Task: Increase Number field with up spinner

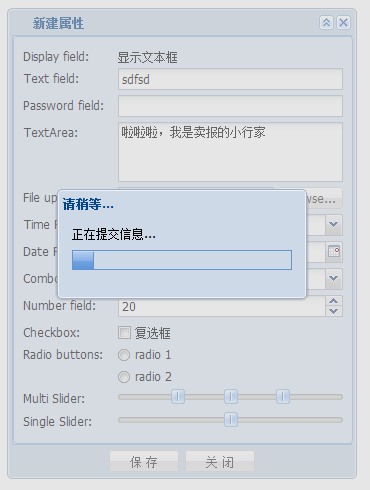Action: (x=334, y=301)
